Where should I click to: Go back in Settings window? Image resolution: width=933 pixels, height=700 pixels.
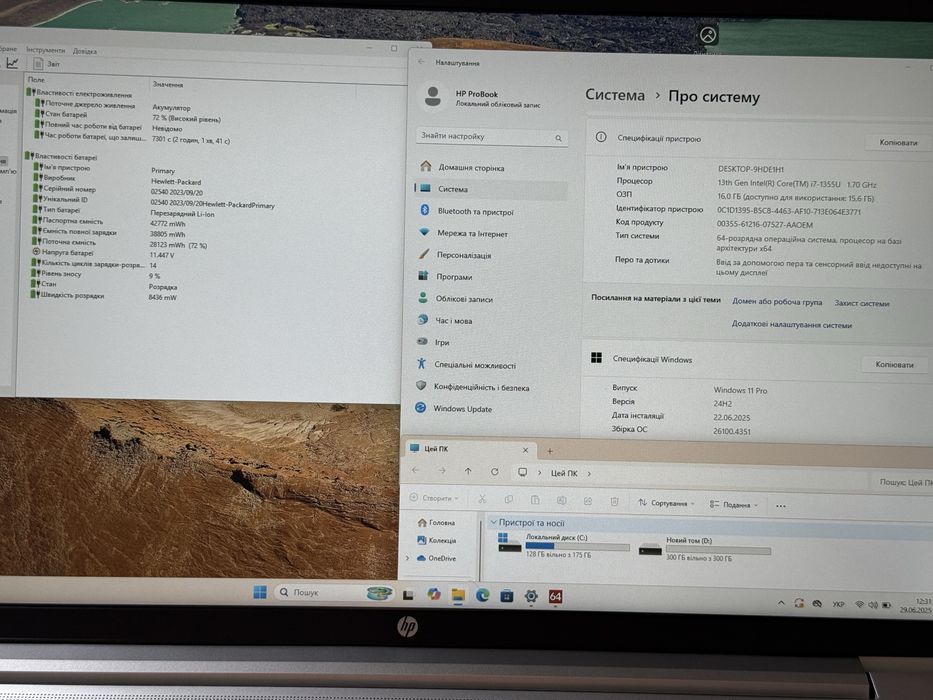tap(421, 61)
